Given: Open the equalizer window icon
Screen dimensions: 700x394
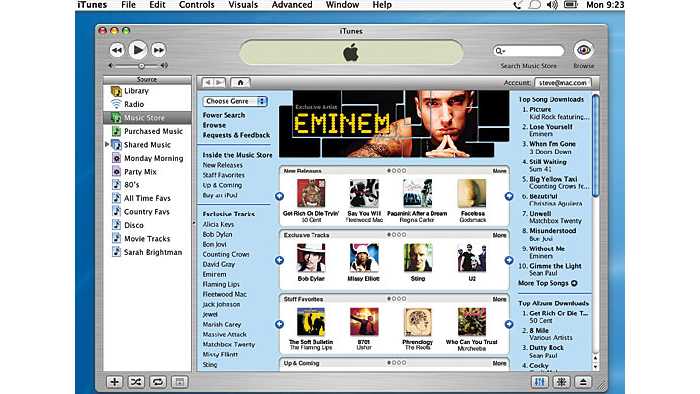Looking at the screenshot, I should pyautogui.click(x=540, y=382).
